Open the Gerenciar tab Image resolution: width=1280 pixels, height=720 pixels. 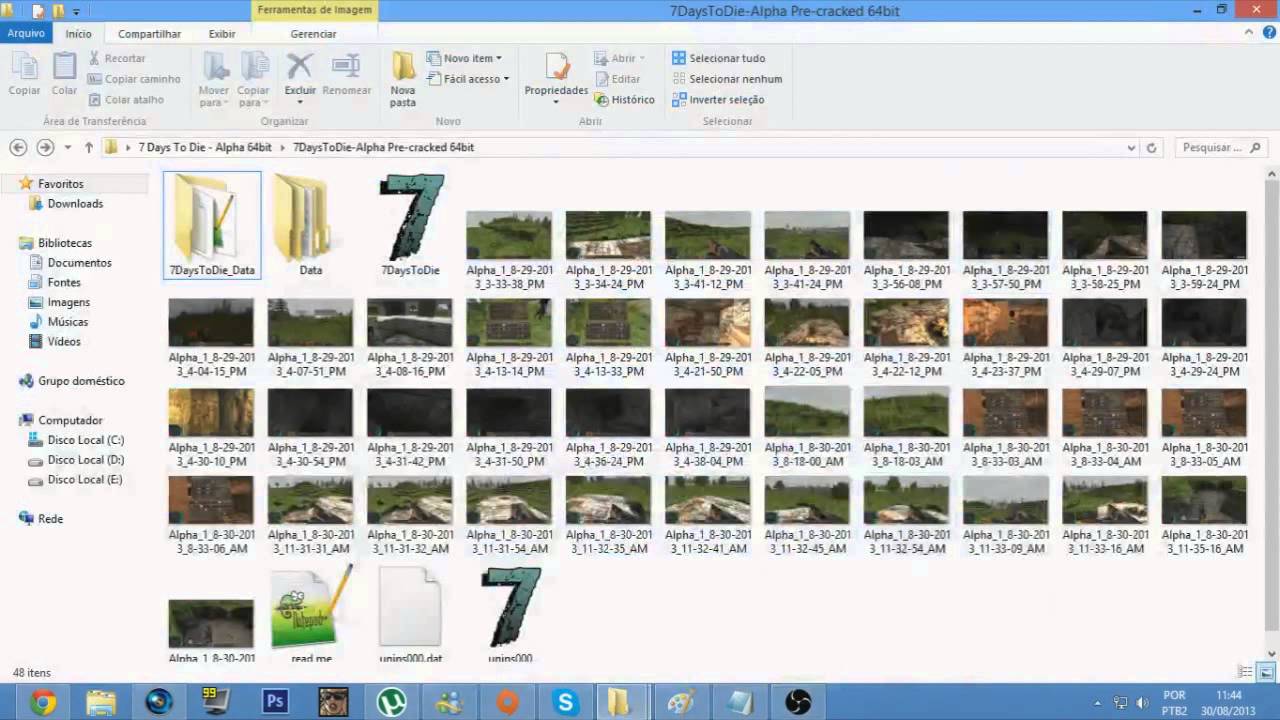click(x=313, y=34)
